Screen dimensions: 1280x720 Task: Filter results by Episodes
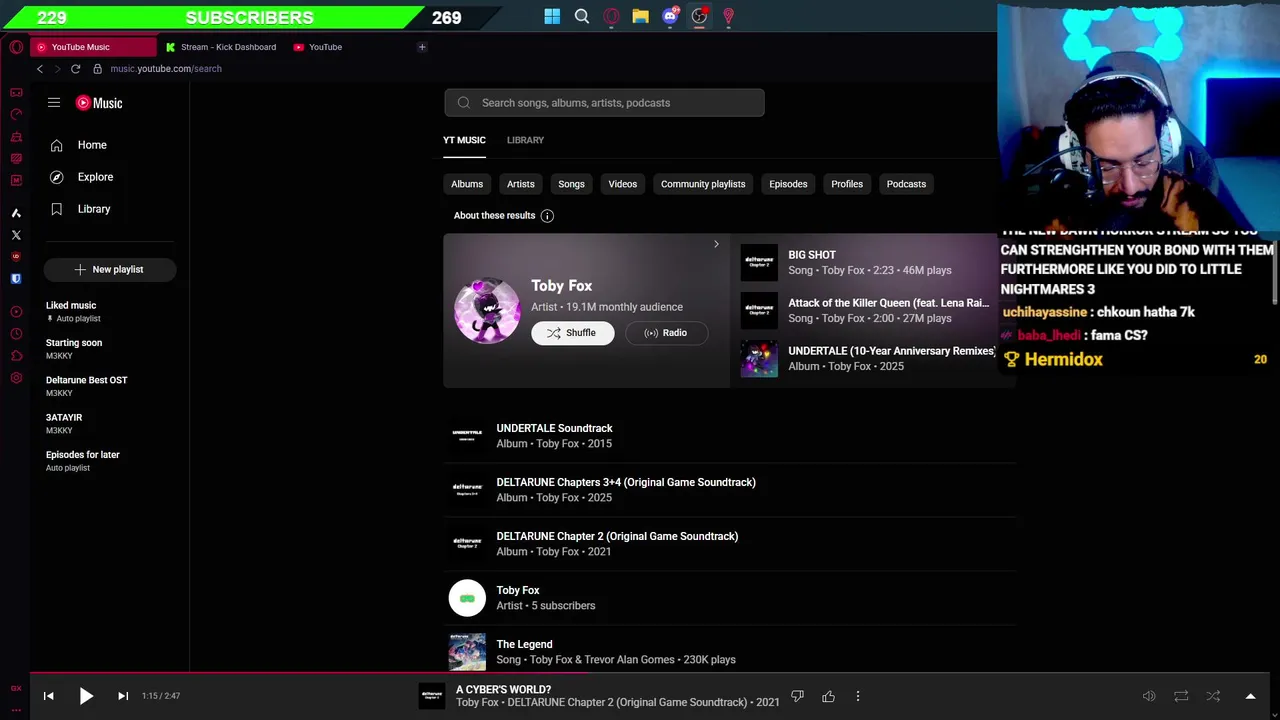coord(788,184)
